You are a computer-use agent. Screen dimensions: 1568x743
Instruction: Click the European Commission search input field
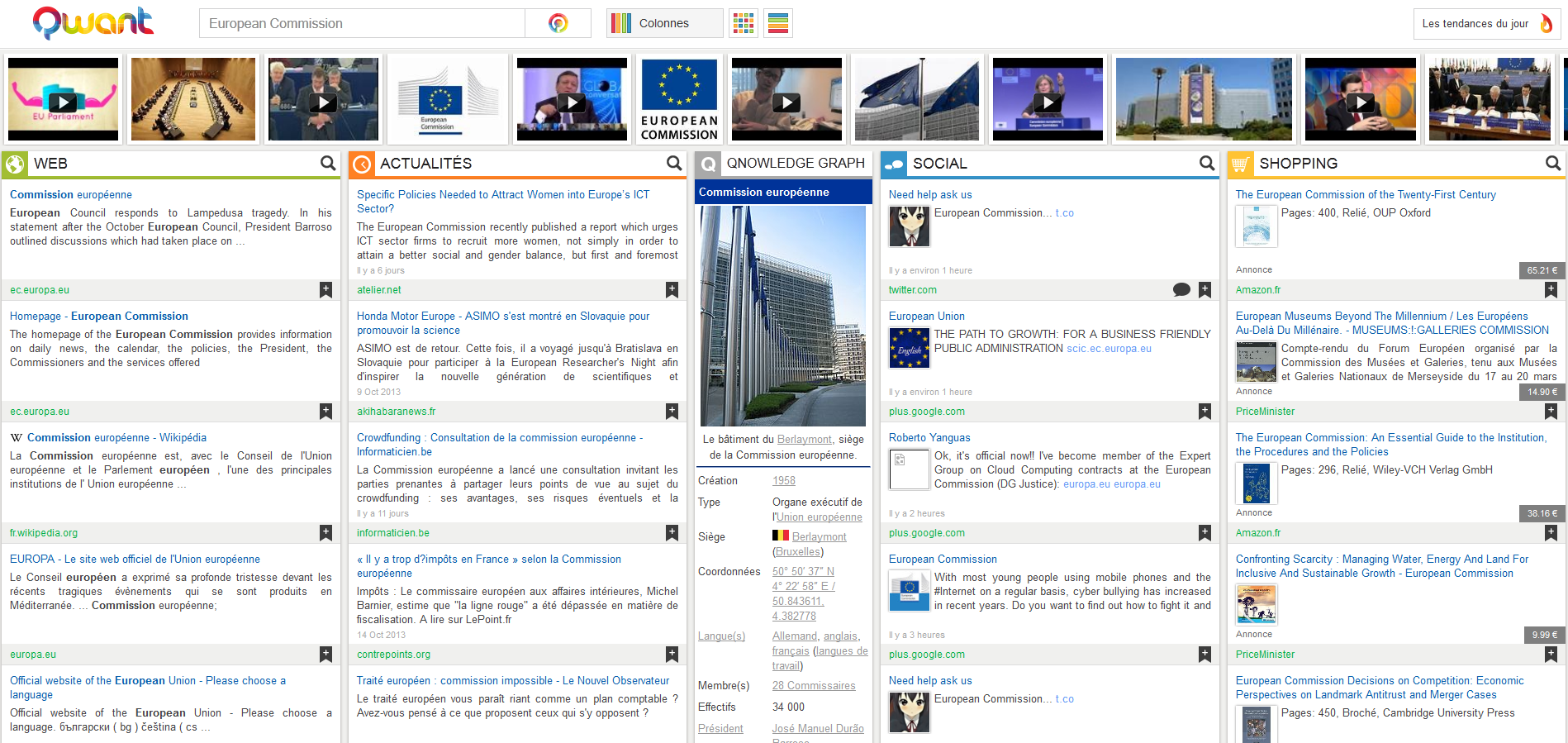(x=362, y=23)
